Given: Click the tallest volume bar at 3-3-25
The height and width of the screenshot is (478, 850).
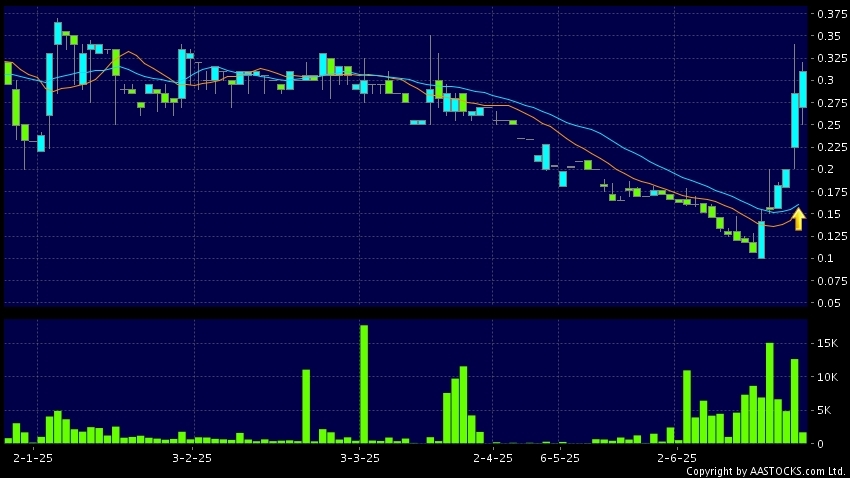Looking at the screenshot, I should point(364,384).
